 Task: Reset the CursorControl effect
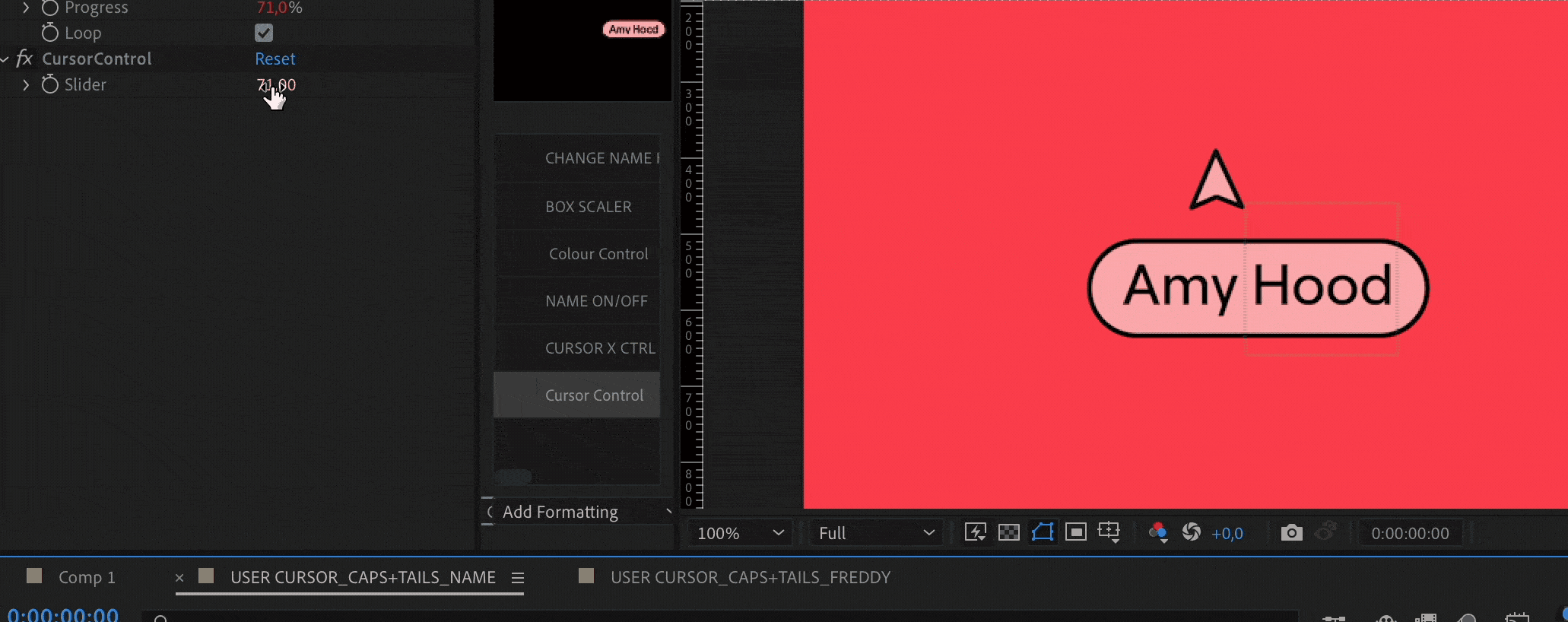click(x=275, y=59)
